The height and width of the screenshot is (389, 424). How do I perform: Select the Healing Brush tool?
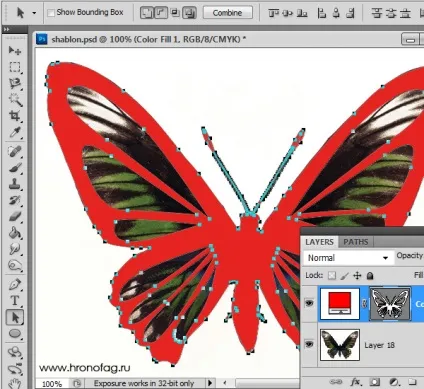coord(14,152)
